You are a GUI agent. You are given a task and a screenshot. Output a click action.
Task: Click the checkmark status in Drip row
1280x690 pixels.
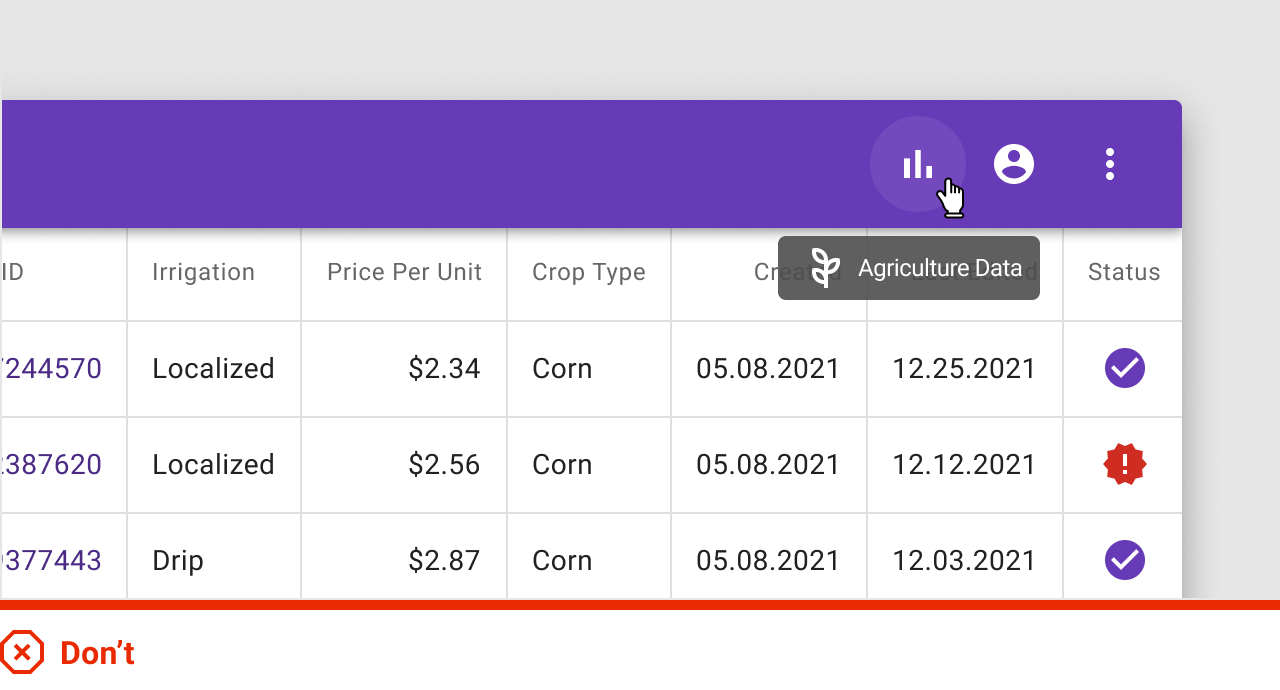pos(1124,560)
